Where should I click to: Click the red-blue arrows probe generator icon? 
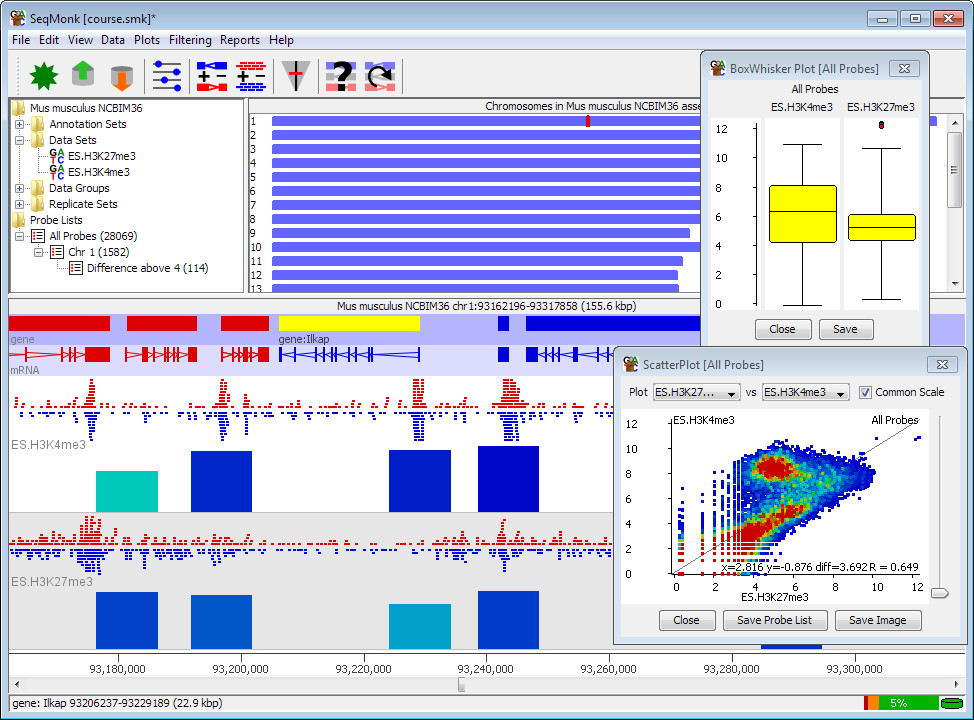[212, 76]
